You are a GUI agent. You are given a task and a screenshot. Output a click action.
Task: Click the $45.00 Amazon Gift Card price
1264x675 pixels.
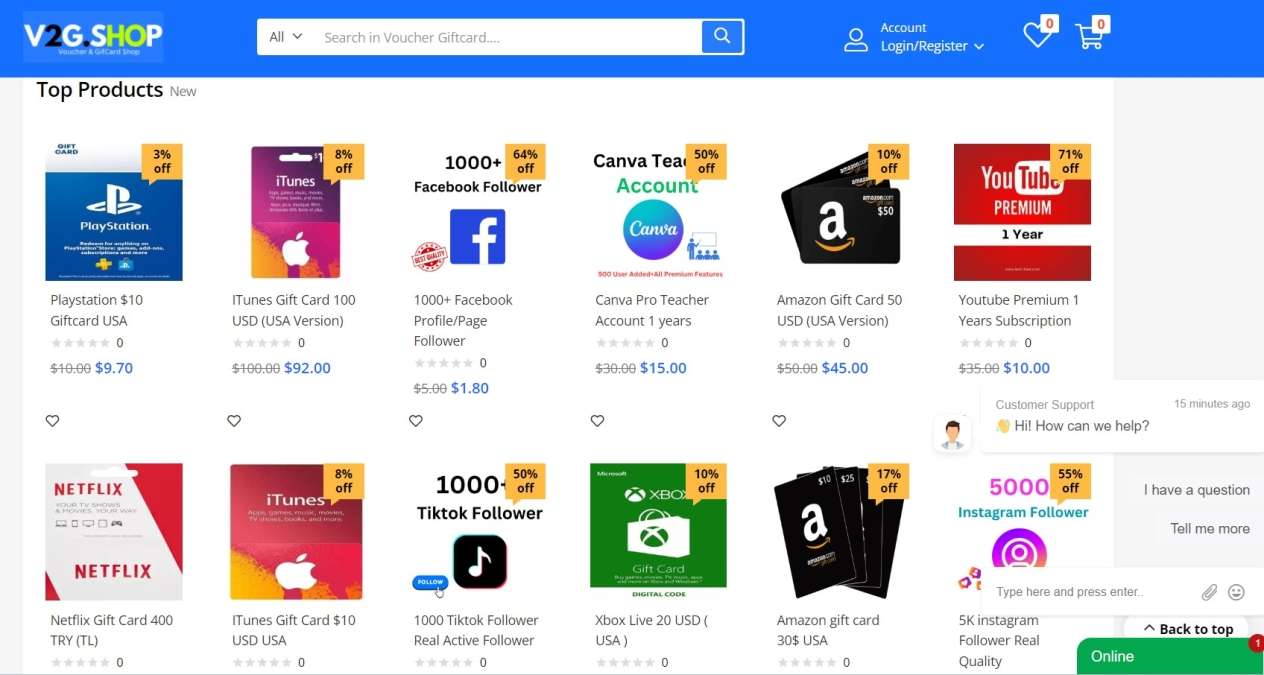coord(845,368)
